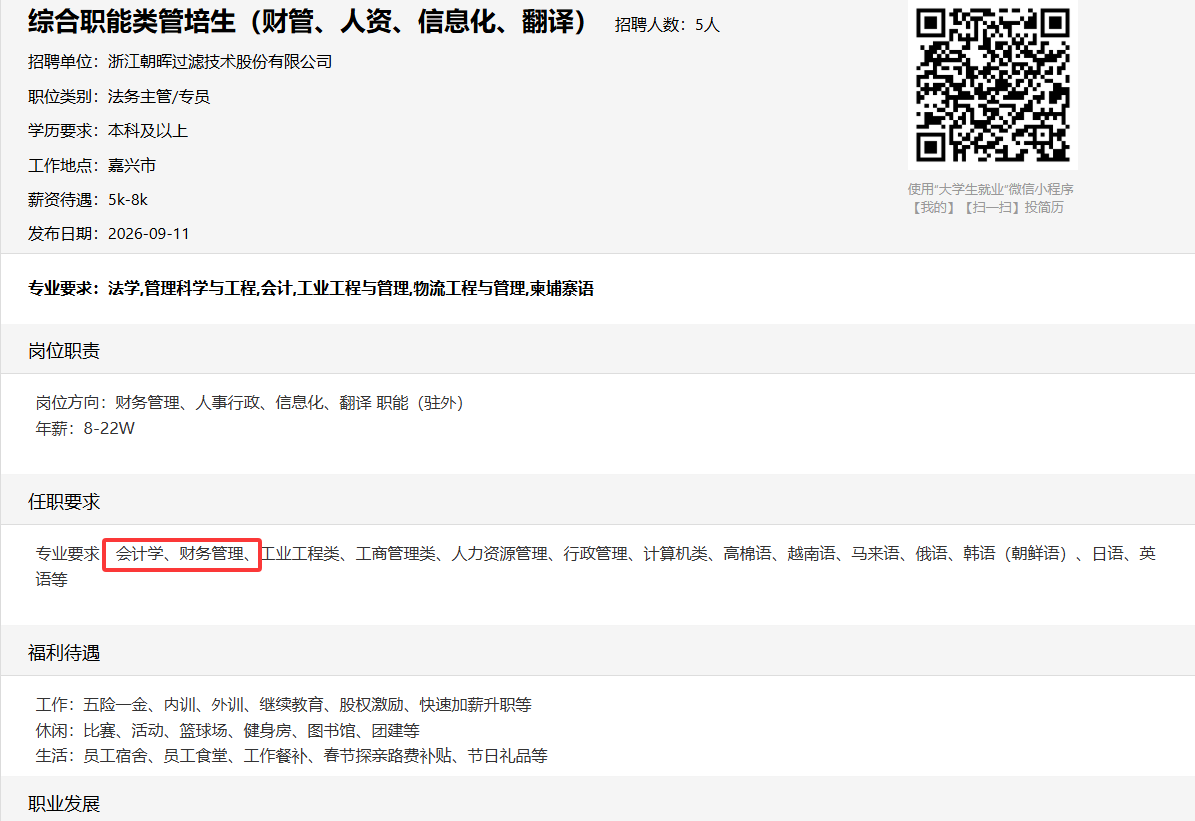
Task: Click 计算机类 in the 任职要求 majors
Action: (x=675, y=553)
